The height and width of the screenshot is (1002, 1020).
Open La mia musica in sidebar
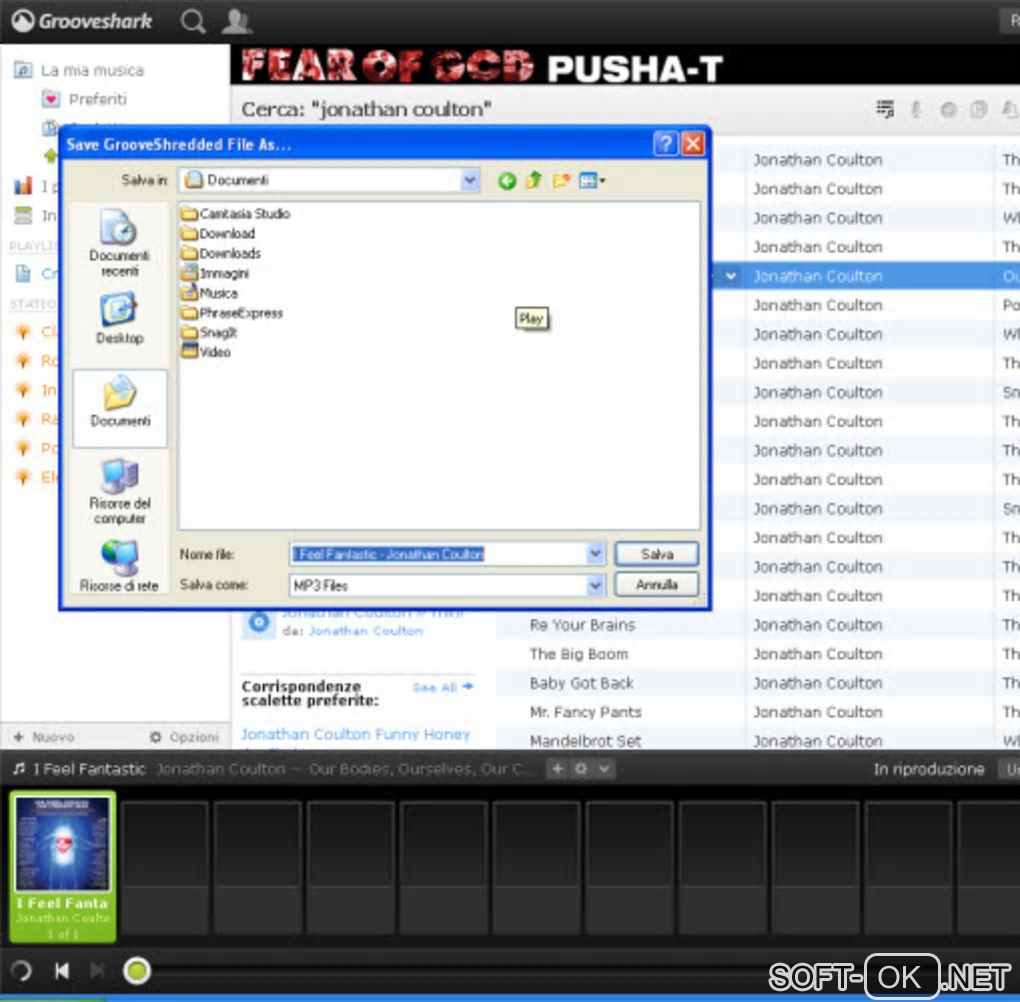[x=79, y=70]
